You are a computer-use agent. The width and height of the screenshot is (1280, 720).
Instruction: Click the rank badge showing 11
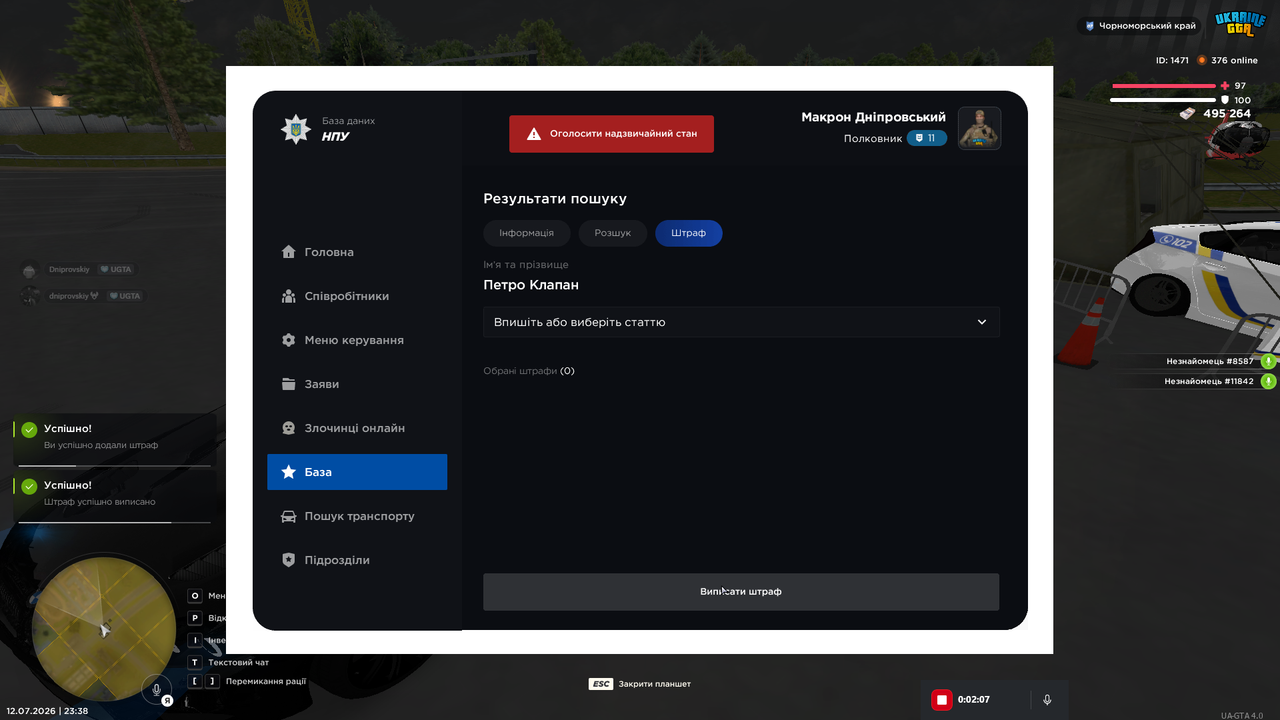point(927,138)
